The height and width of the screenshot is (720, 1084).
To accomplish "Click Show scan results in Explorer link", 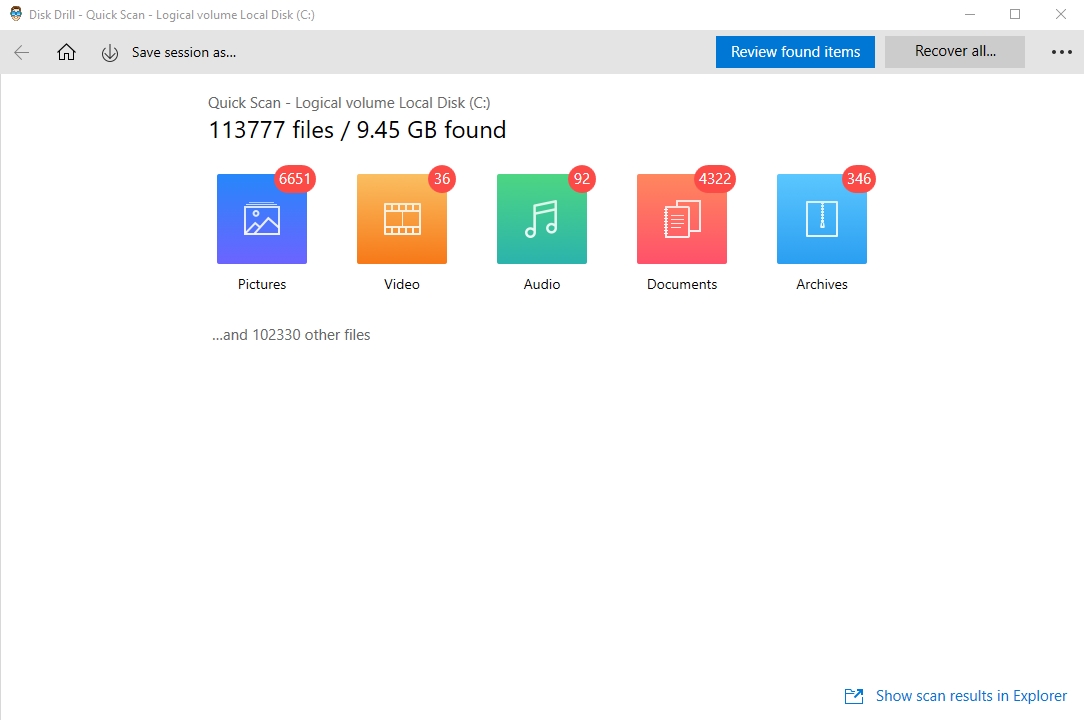I will [971, 696].
